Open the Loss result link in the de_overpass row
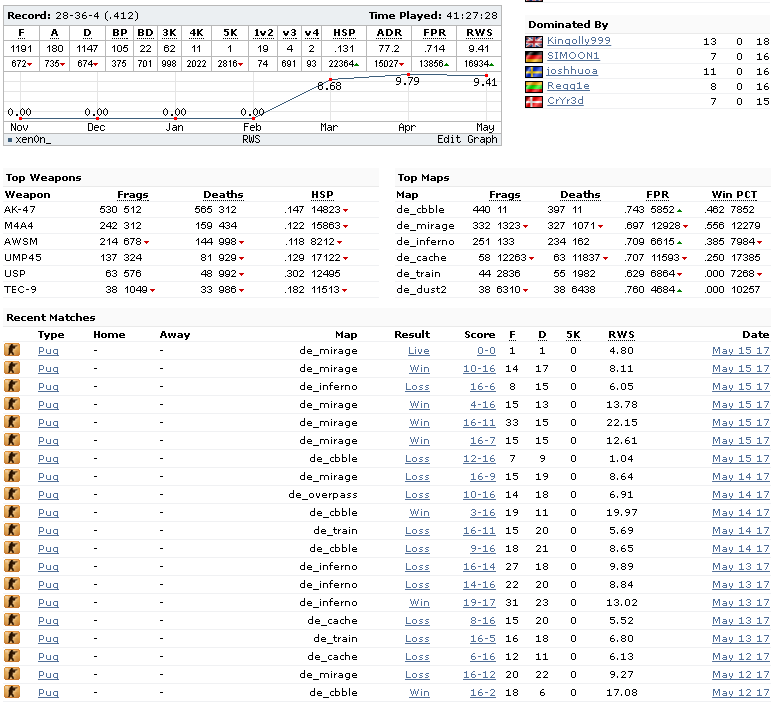Image resolution: width=777 pixels, height=714 pixels. 417,495
